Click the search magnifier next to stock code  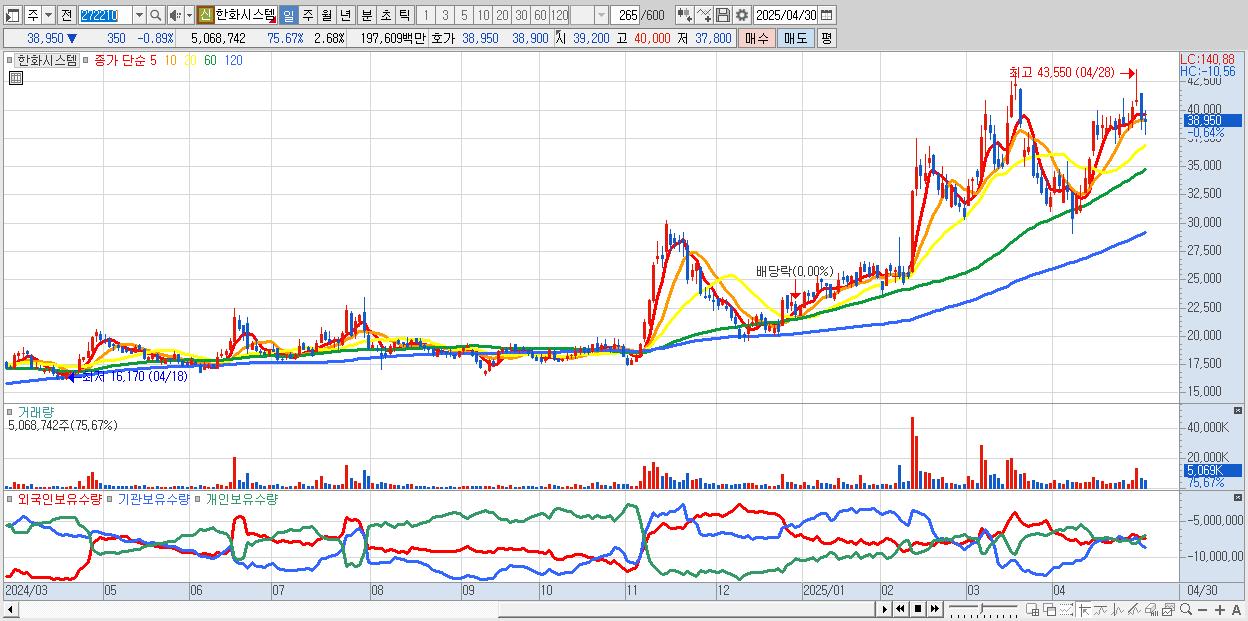point(156,15)
